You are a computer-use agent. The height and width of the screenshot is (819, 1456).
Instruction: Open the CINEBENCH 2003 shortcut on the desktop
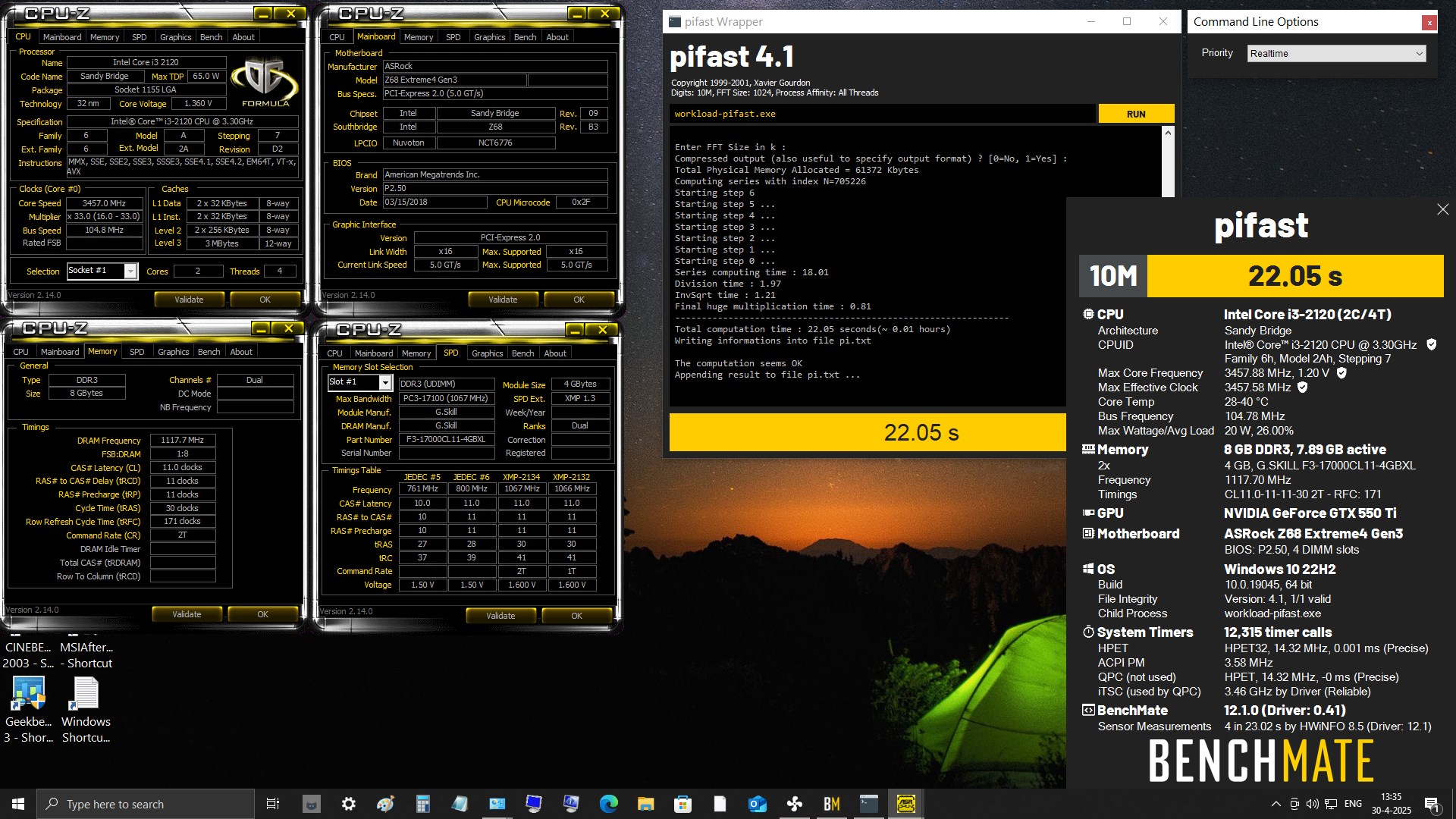(28, 654)
